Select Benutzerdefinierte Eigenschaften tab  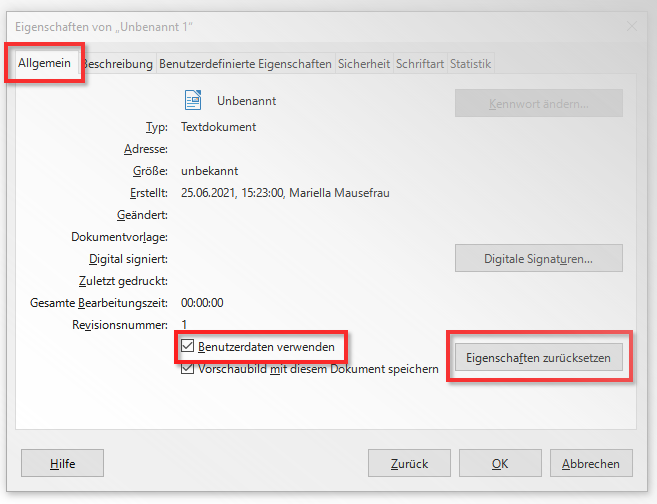pos(245,64)
